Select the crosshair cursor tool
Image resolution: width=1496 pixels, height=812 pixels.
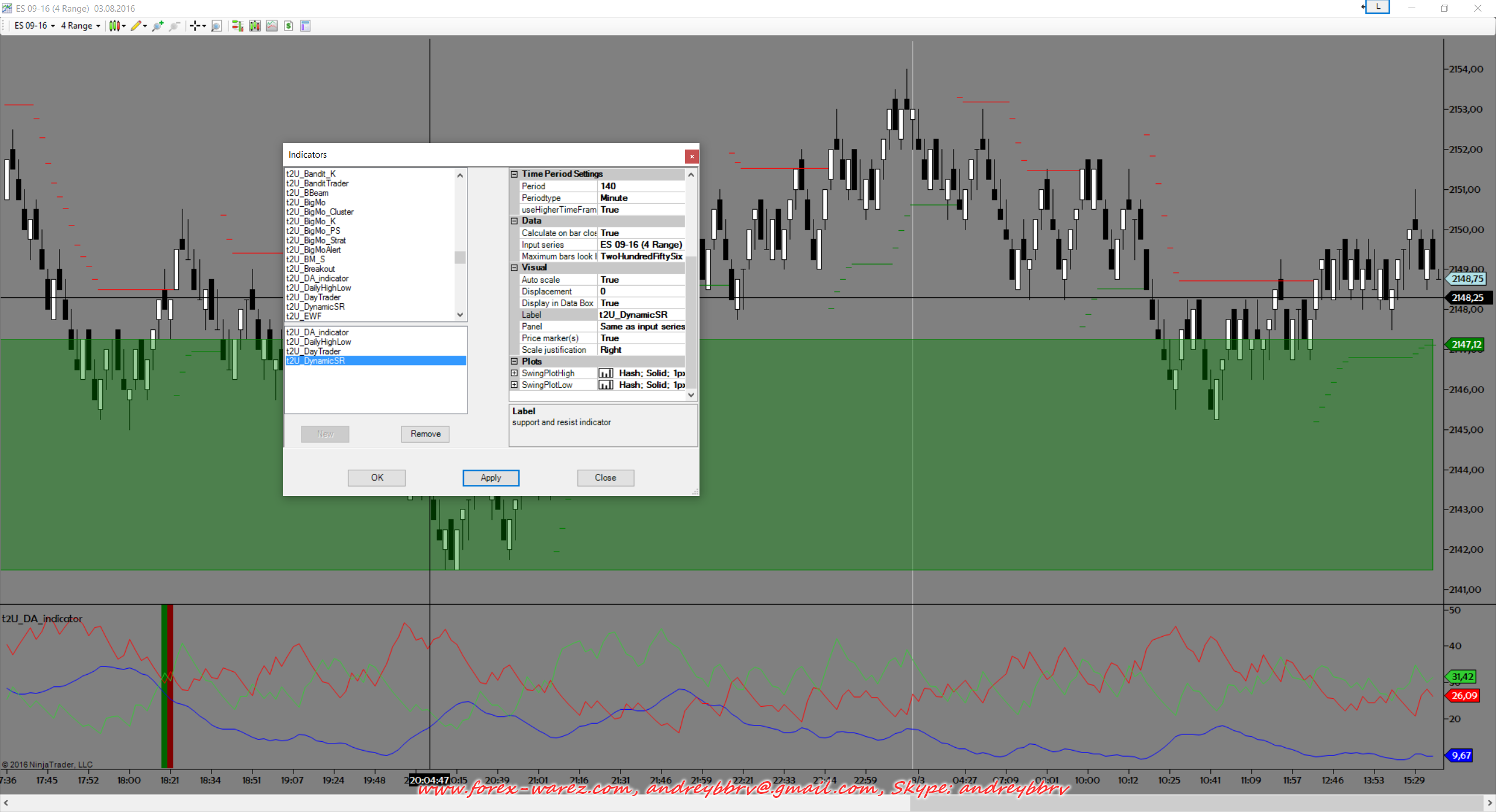(195, 26)
